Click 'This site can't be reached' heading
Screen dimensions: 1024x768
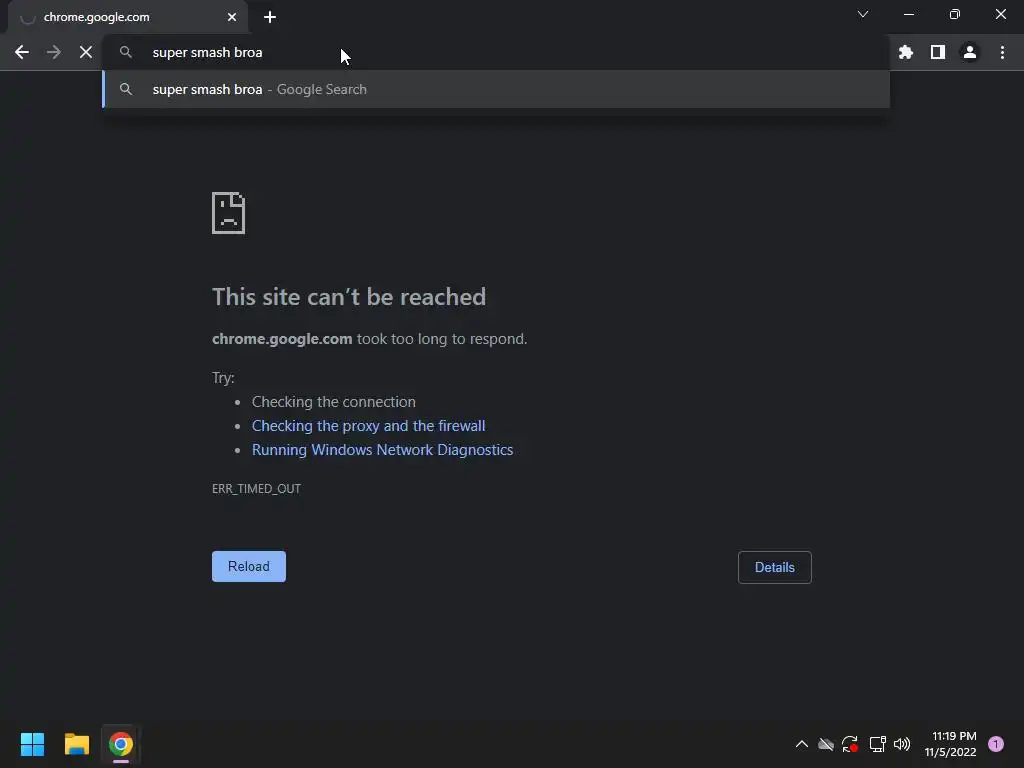pos(349,297)
